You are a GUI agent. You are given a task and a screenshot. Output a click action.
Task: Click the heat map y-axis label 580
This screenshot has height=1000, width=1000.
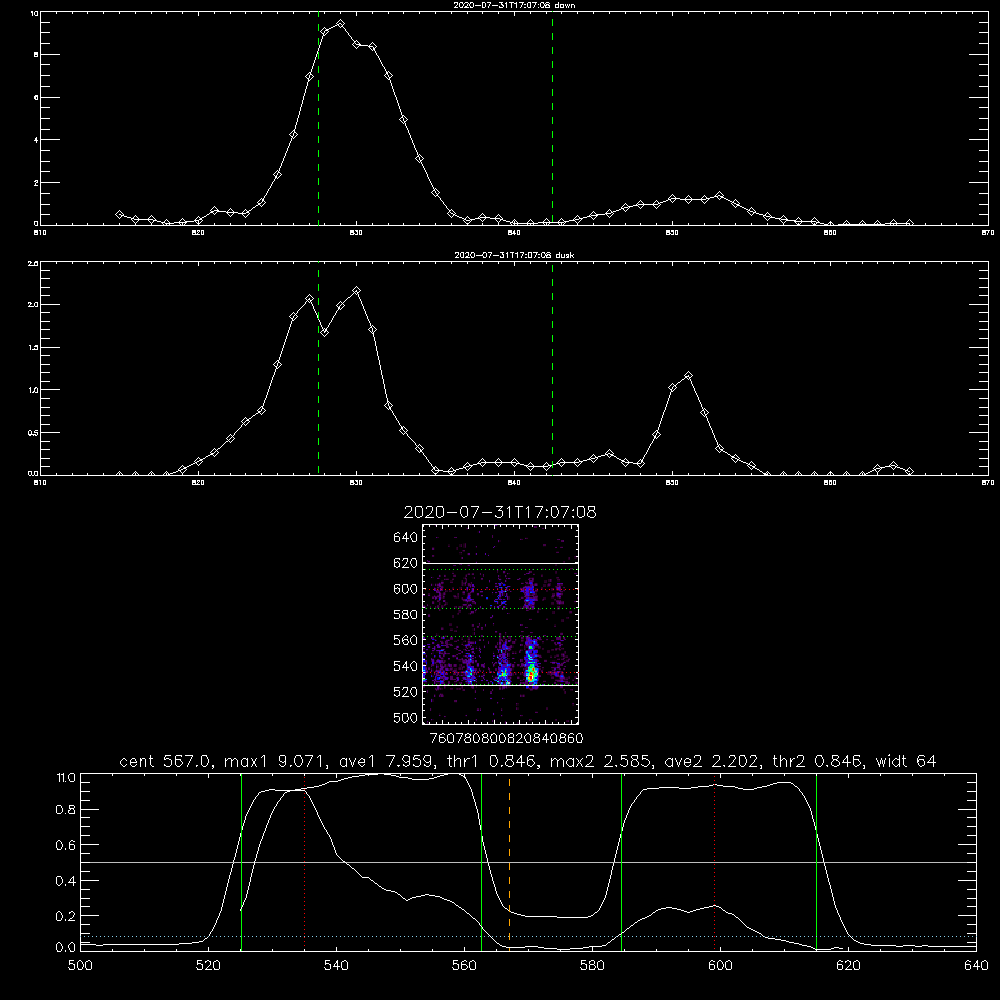tap(406, 615)
